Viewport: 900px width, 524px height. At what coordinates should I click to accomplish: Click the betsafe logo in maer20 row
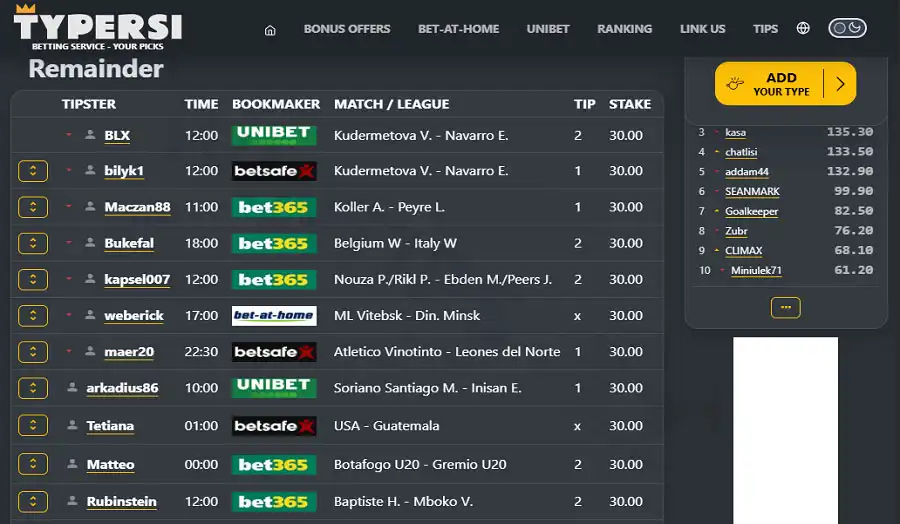click(x=274, y=352)
